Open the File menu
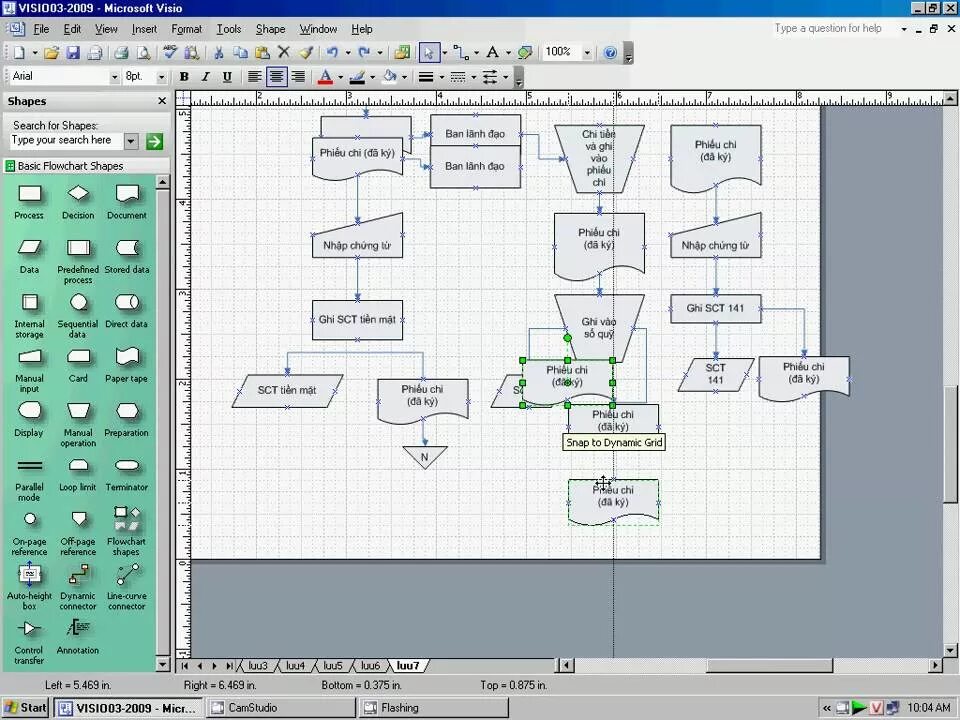This screenshot has width=960, height=720. 41,29
